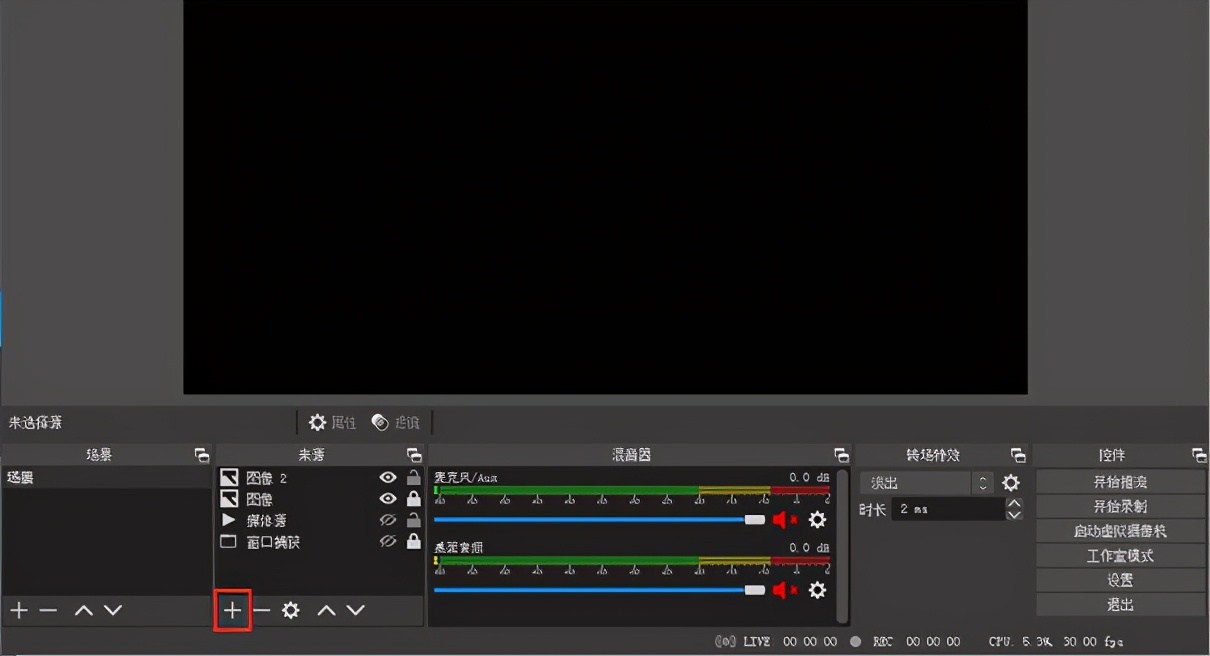This screenshot has height=656, width=1210.
Task: Open the Mic/Aux audio settings gear
Action: 817,520
